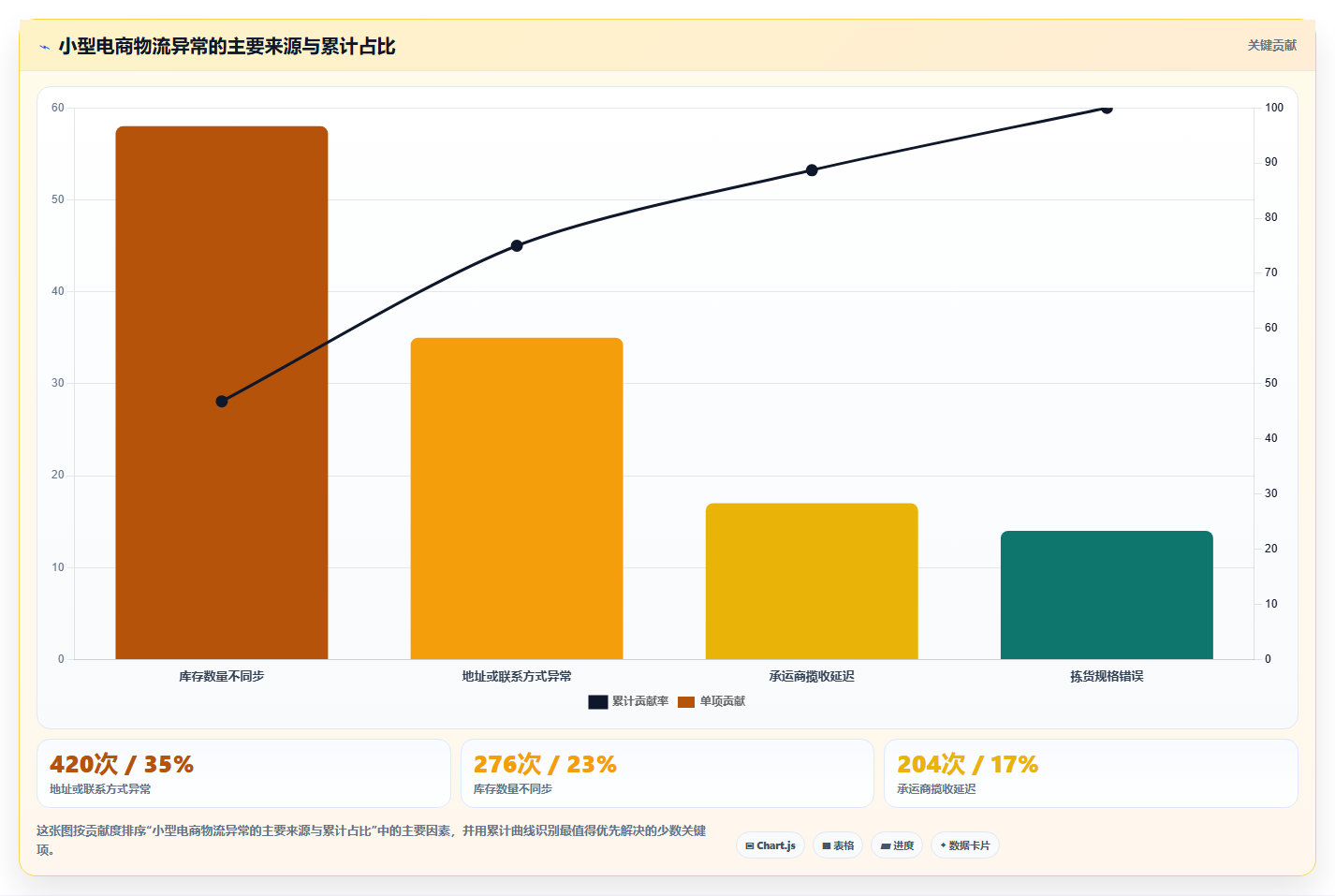Click the x-axis label 拣货规格错误
Image resolution: width=1335 pixels, height=896 pixels.
[1107, 676]
